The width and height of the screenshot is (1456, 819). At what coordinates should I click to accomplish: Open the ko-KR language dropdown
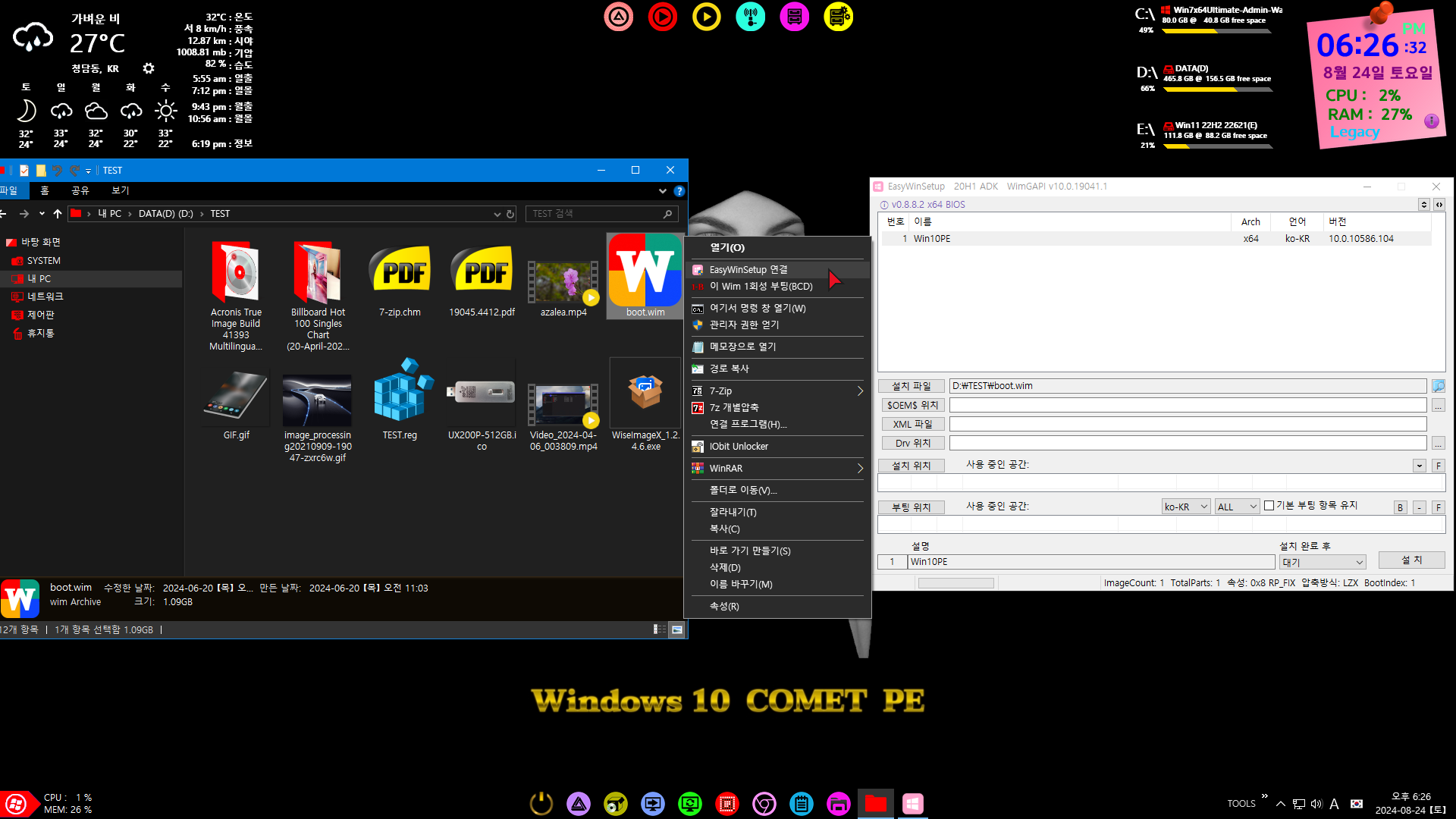(1186, 507)
